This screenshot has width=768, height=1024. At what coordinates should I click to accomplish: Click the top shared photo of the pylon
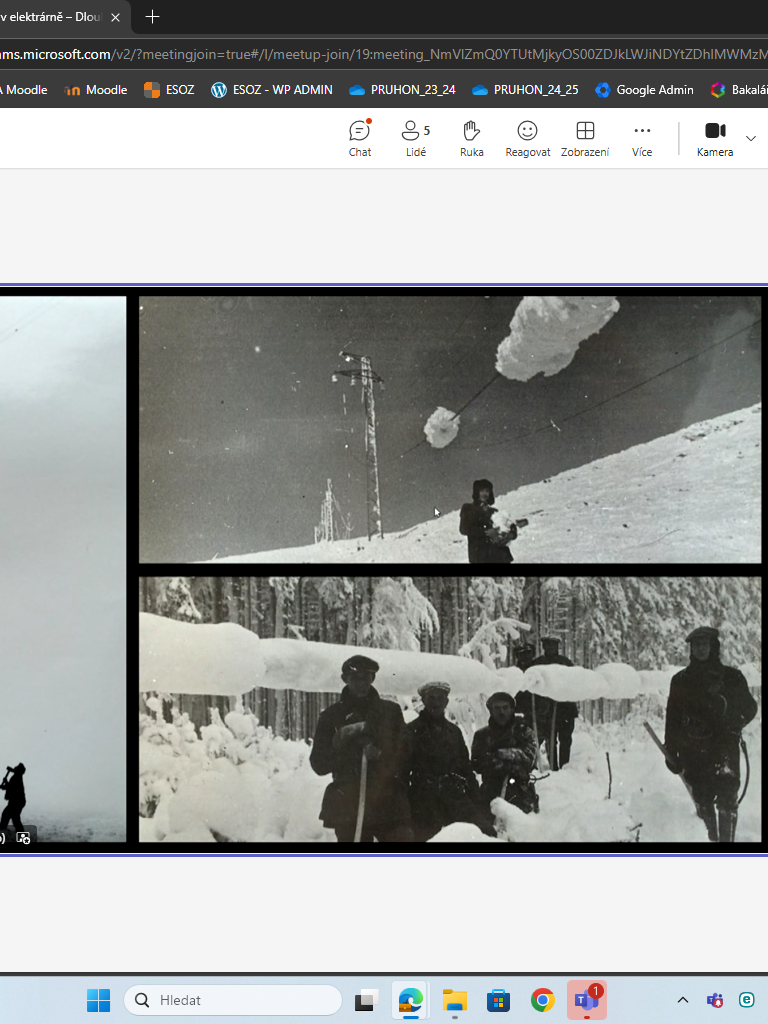(x=450, y=430)
